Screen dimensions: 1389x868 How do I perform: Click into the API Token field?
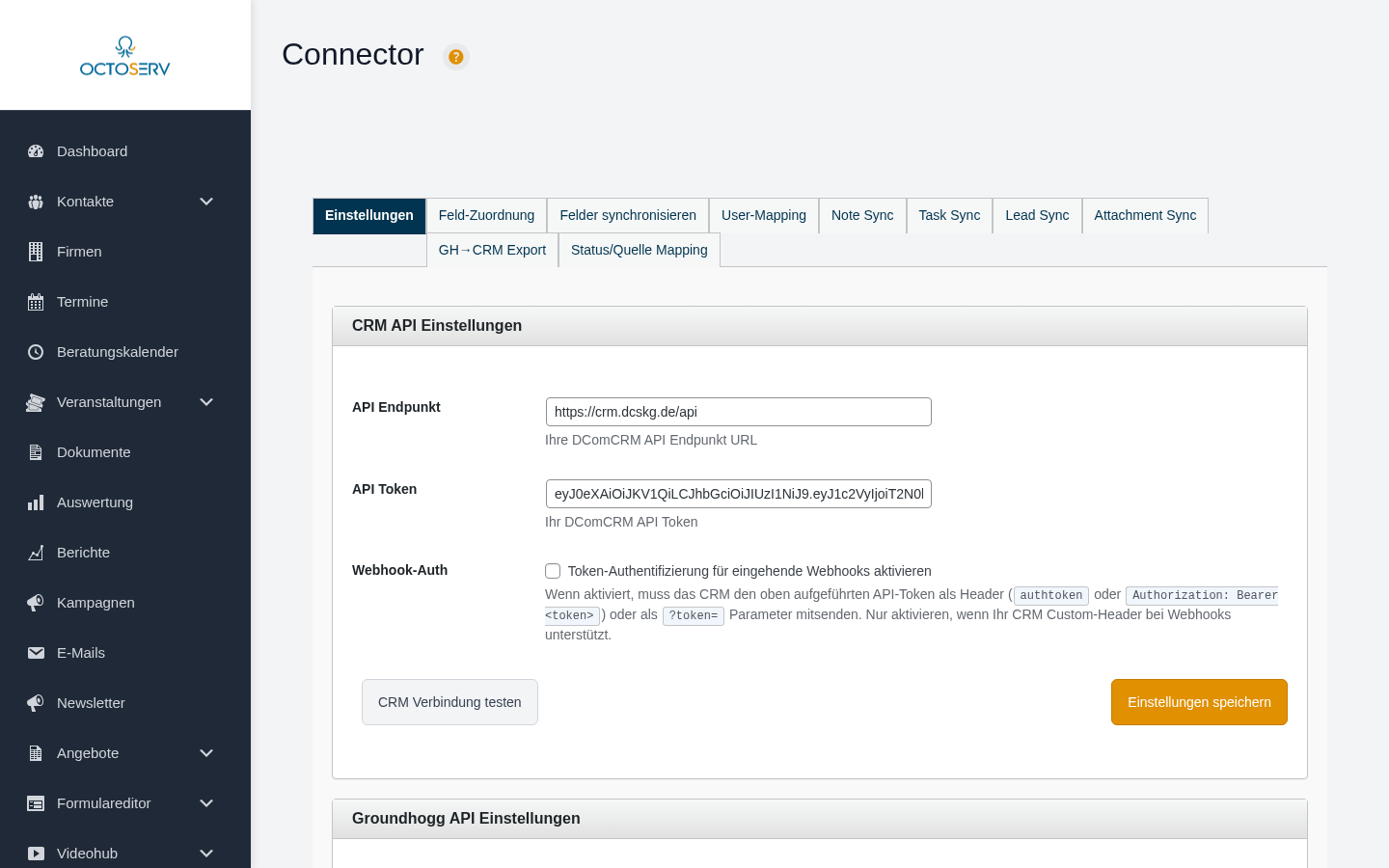point(738,493)
